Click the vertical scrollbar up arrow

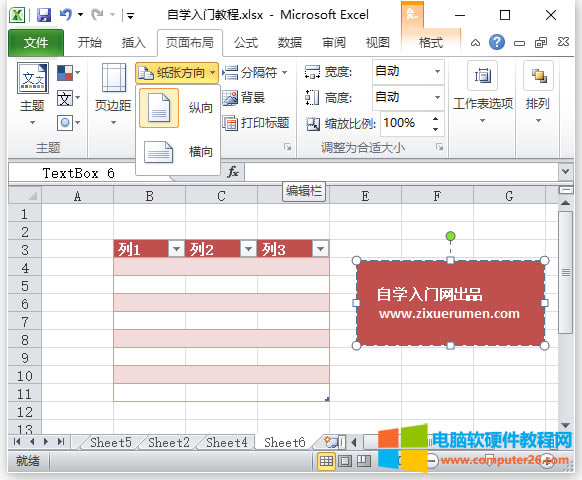coord(565,203)
